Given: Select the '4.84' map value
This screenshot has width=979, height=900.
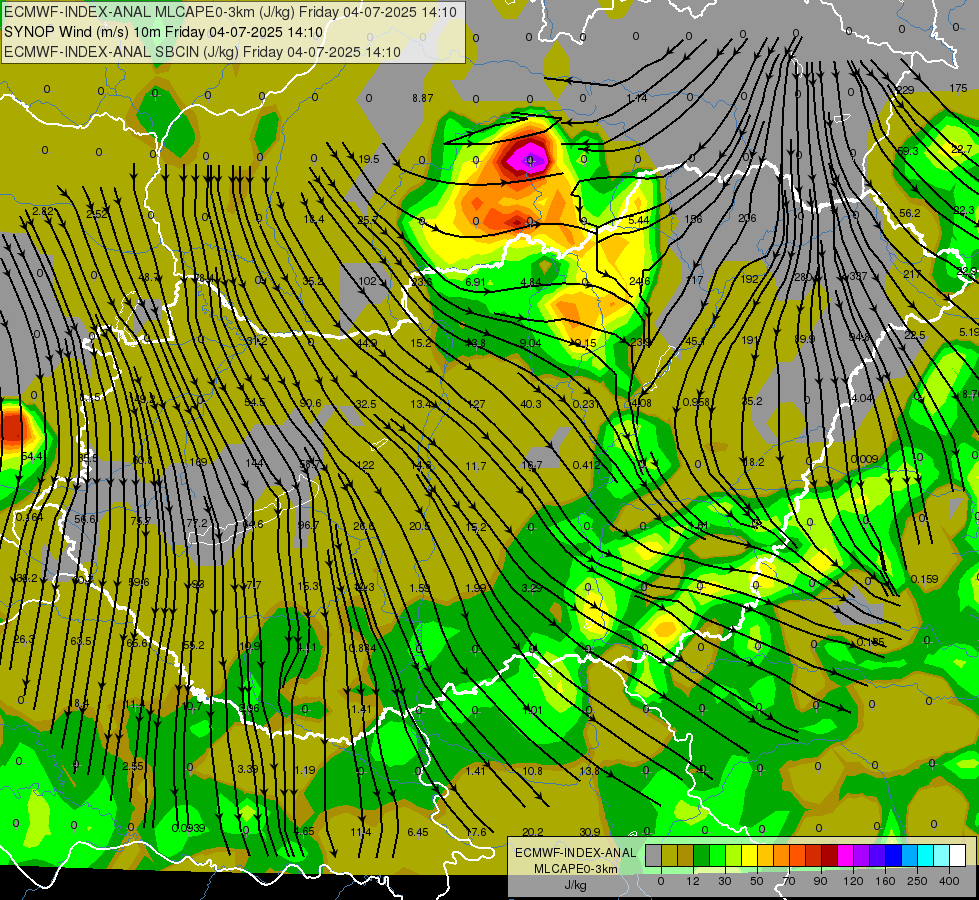Looking at the screenshot, I should point(531,282).
